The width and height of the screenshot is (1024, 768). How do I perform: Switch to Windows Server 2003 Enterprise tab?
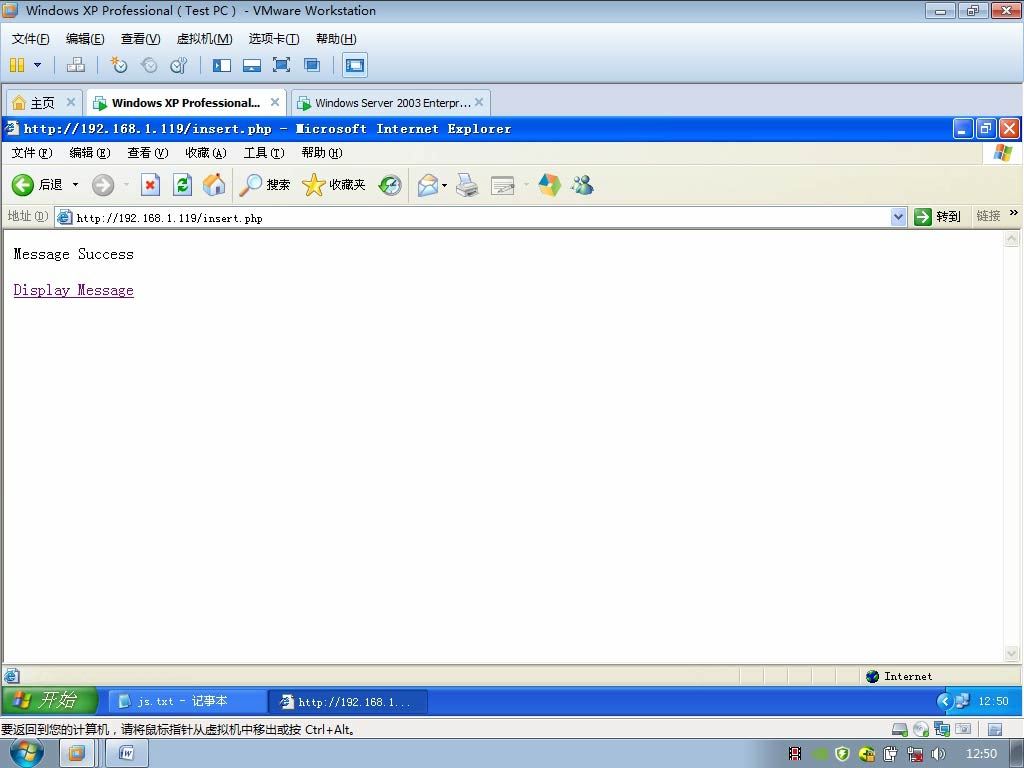pyautogui.click(x=392, y=103)
